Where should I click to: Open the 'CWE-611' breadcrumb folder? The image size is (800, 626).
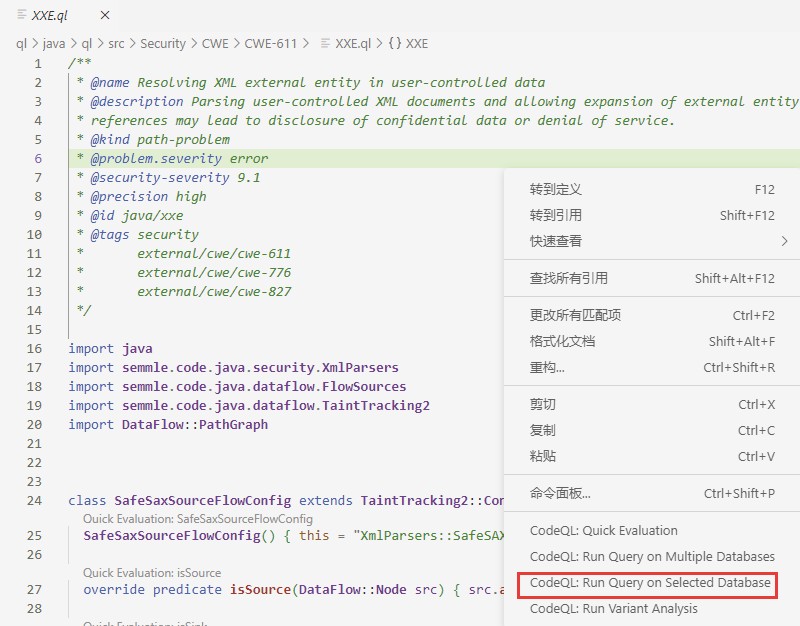pyautogui.click(x=270, y=44)
